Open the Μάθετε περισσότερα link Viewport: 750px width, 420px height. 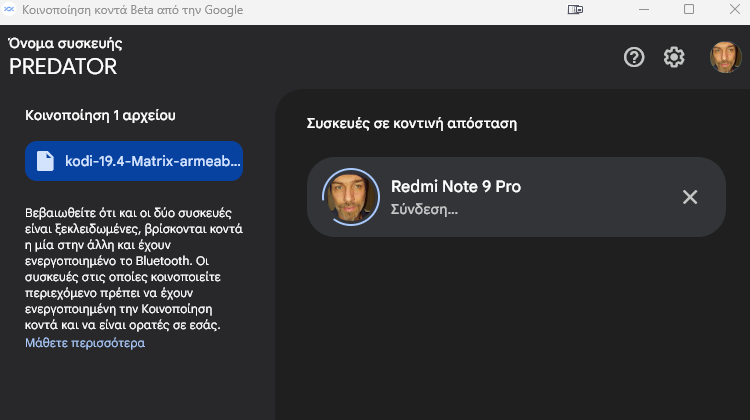tap(85, 343)
